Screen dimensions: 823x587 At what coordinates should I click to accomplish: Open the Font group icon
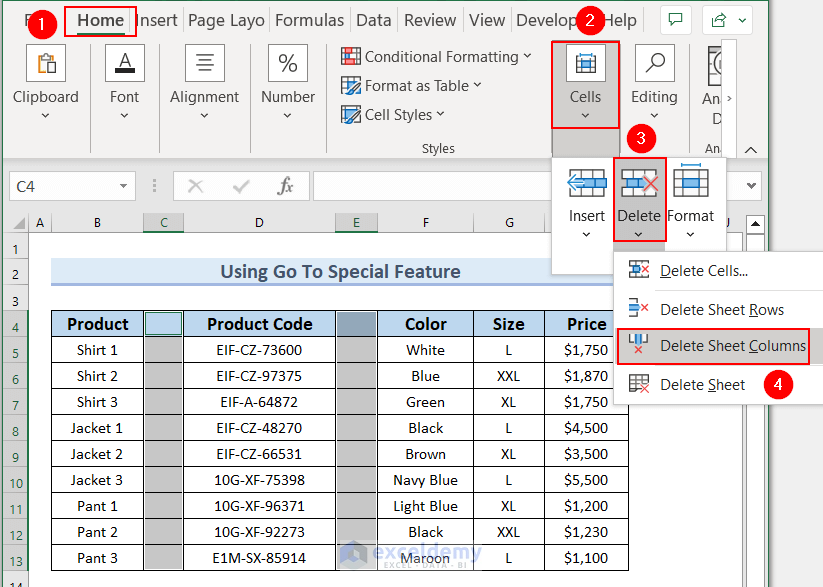coord(125,65)
